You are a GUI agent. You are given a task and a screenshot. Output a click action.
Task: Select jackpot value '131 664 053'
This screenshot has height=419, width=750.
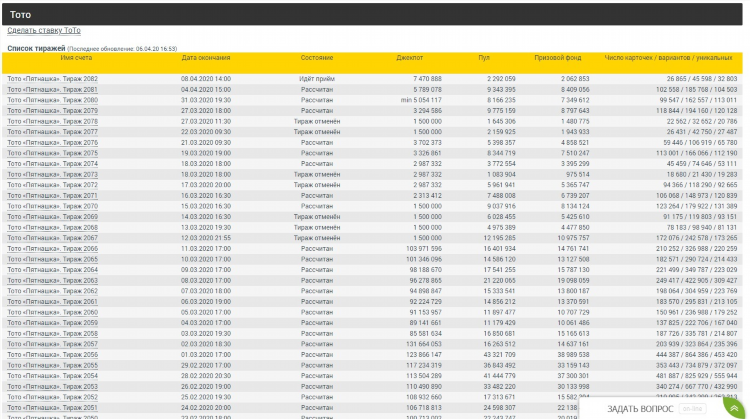(424, 344)
